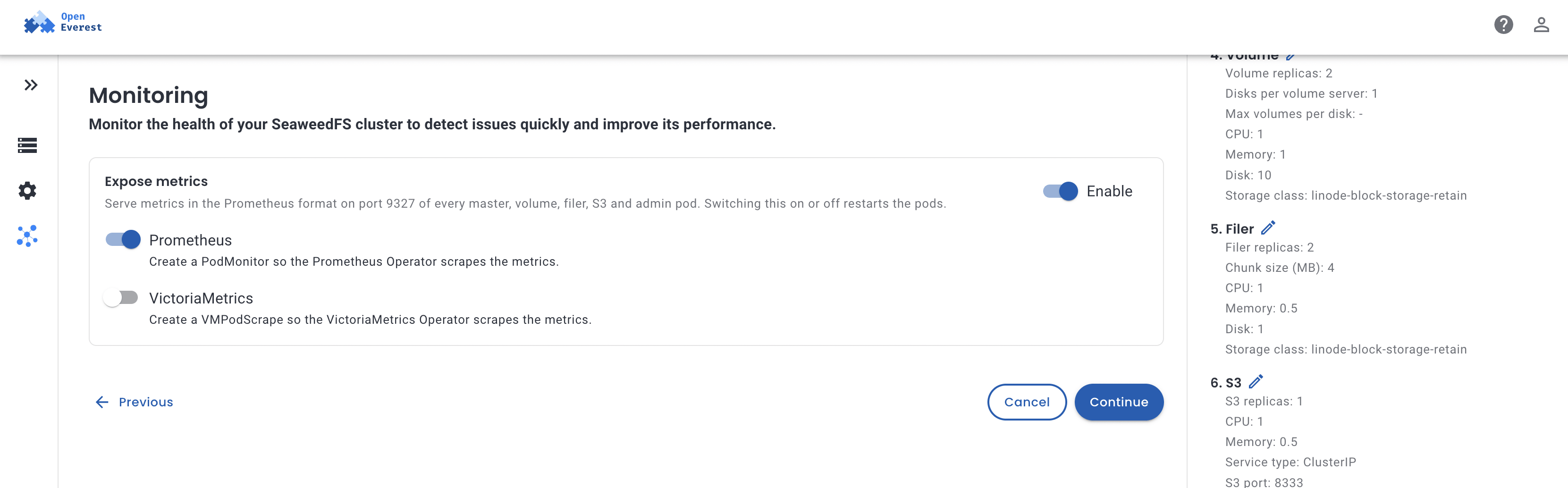This screenshot has height=488, width=1568.
Task: Click Chunk size (MB): 4 line
Action: [1280, 268]
